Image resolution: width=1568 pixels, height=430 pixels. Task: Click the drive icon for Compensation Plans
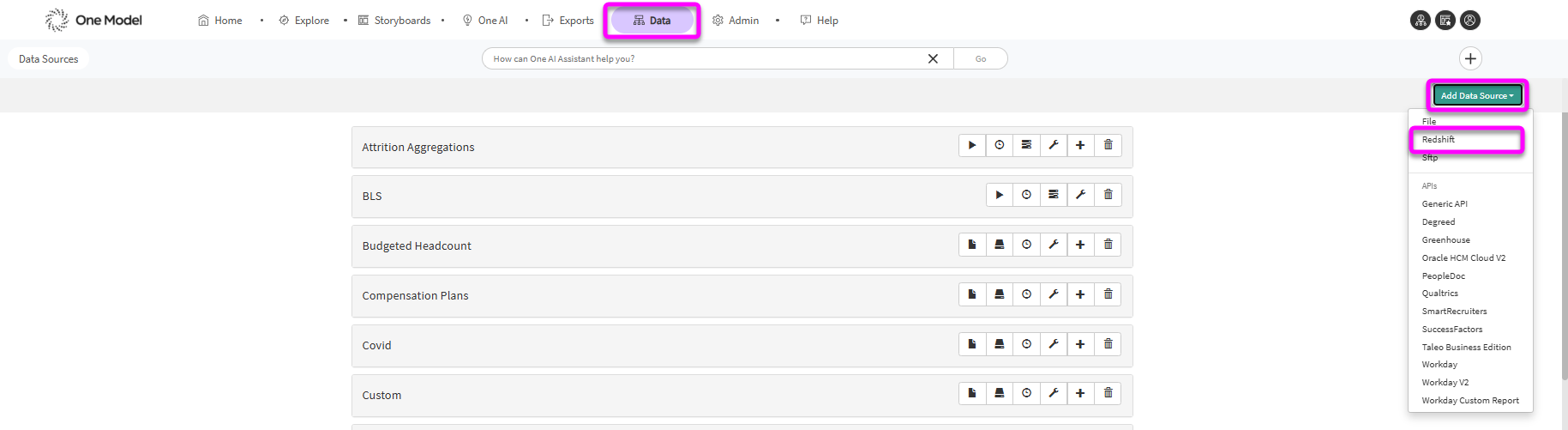pos(1000,294)
